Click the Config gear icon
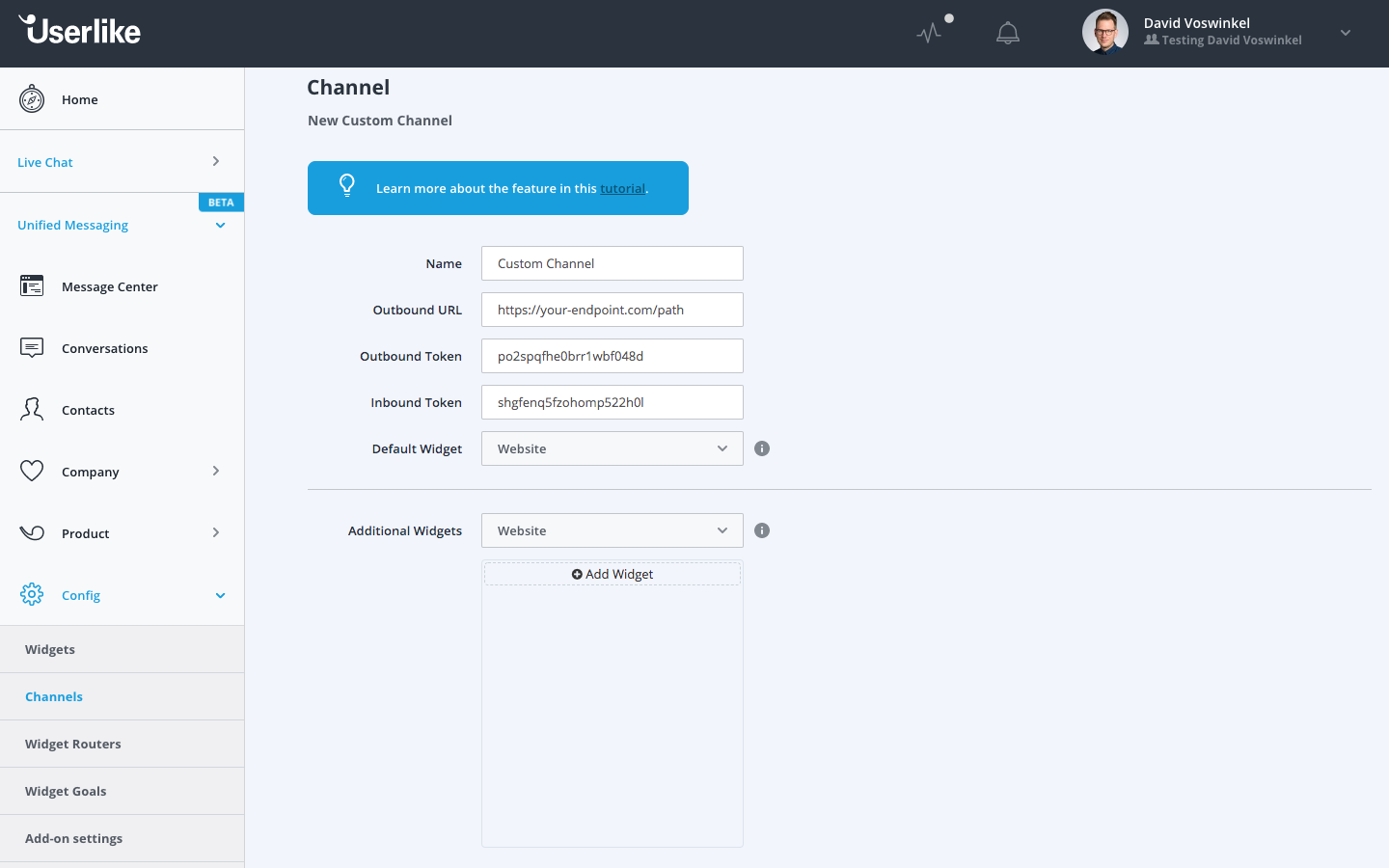 pyautogui.click(x=32, y=594)
